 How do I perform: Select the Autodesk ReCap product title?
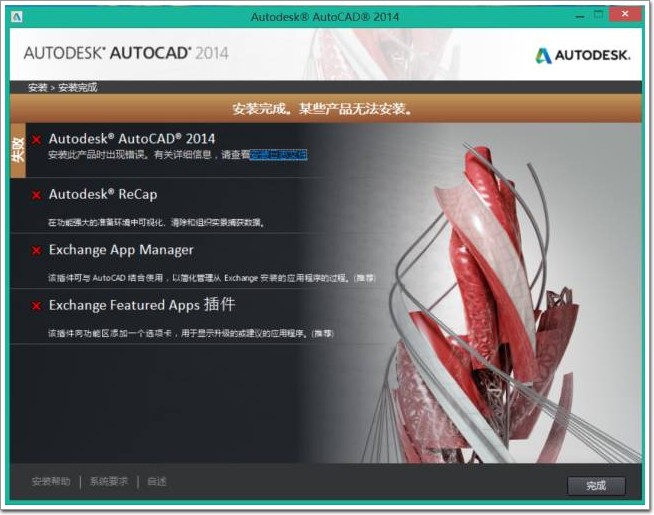103,194
